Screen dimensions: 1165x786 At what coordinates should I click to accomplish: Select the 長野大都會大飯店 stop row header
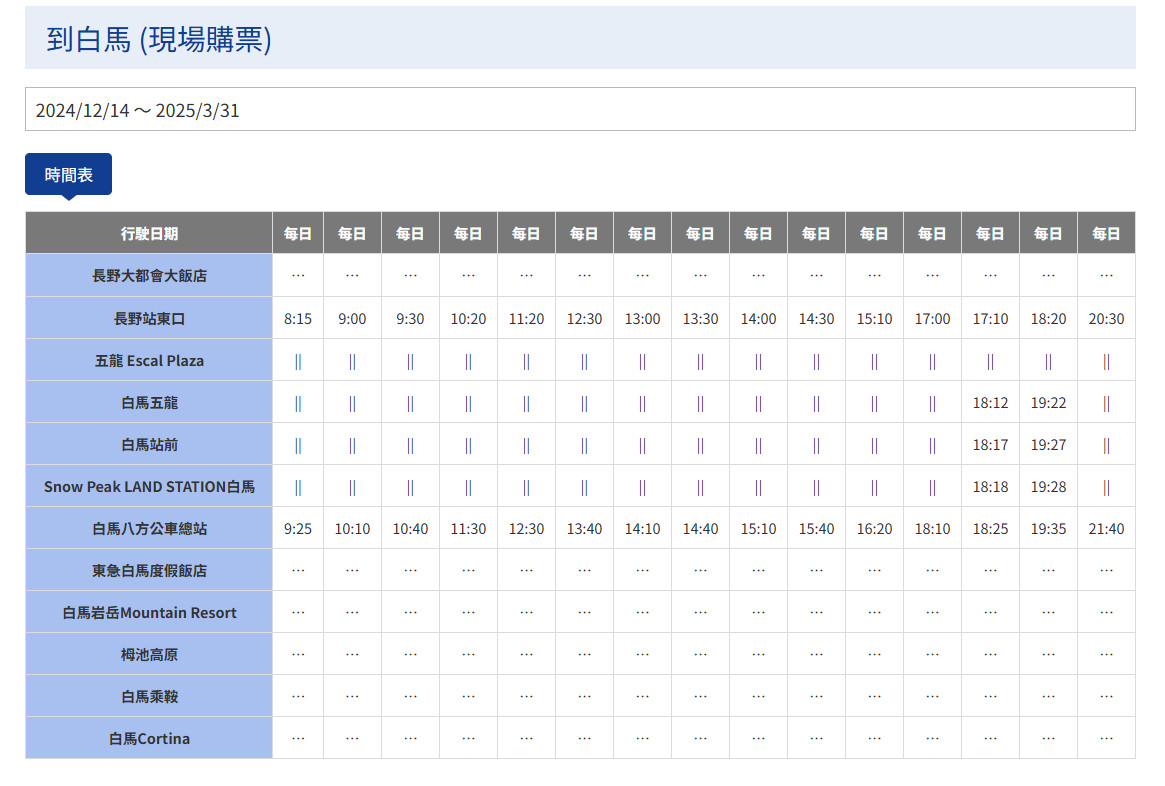point(149,275)
